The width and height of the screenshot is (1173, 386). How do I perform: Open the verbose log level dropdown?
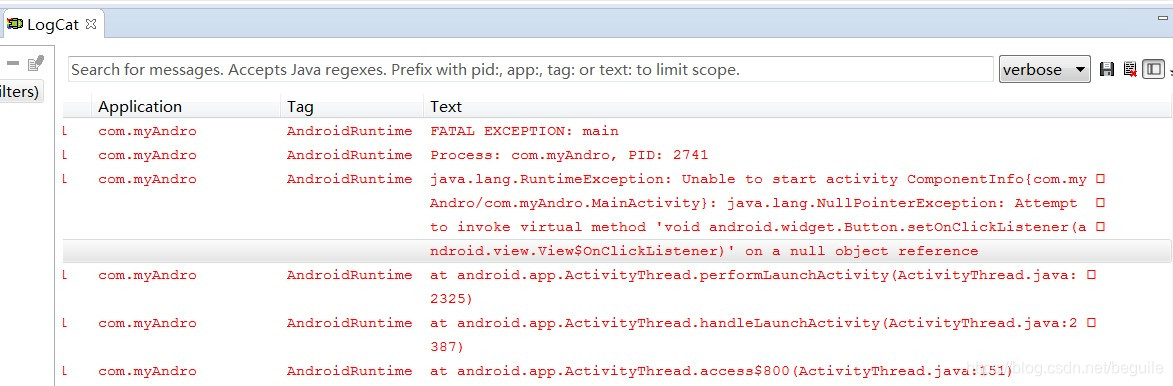(1044, 70)
